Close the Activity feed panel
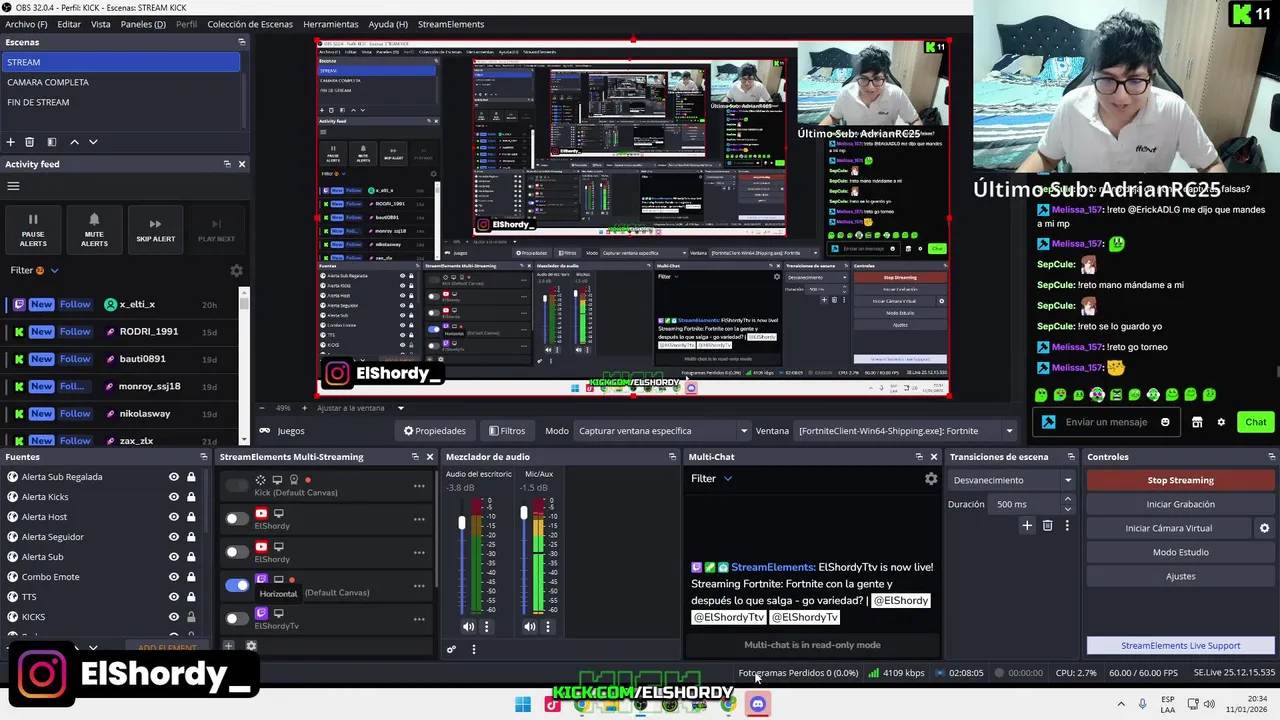The image size is (1280, 720). (241, 164)
